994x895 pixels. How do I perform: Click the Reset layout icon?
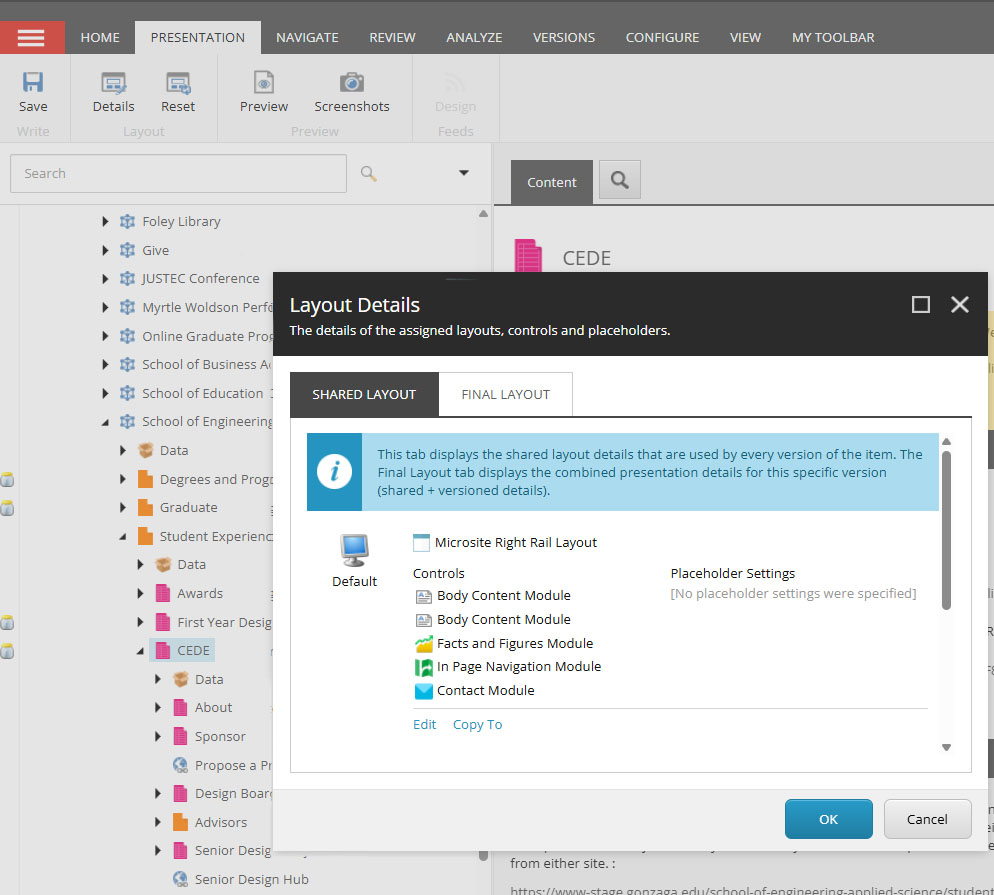point(178,84)
